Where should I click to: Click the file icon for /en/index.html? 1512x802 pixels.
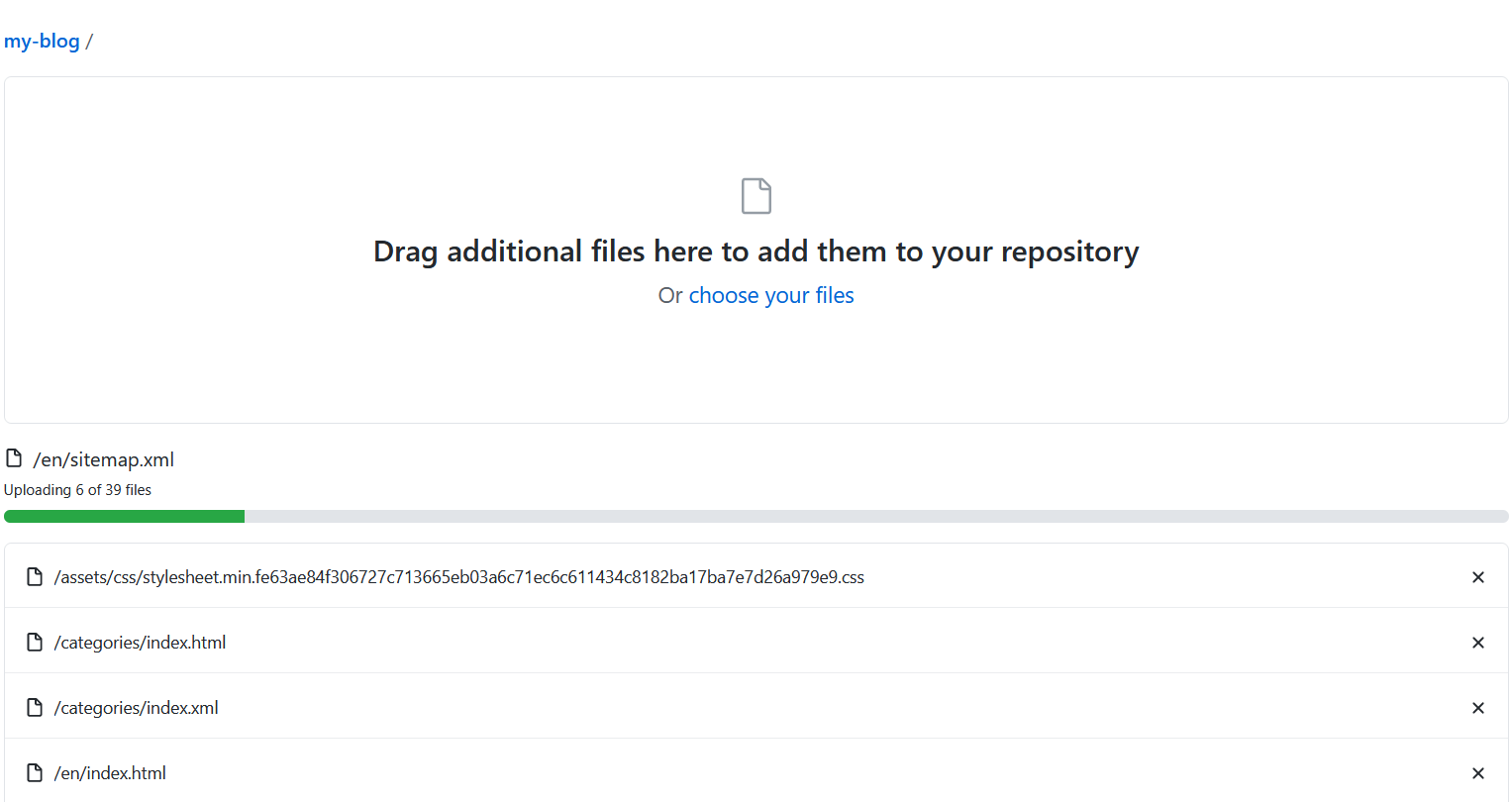coord(35,773)
